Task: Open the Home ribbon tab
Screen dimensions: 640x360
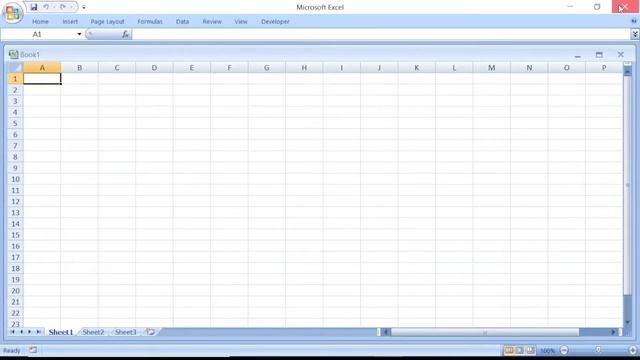Action: 40,22
